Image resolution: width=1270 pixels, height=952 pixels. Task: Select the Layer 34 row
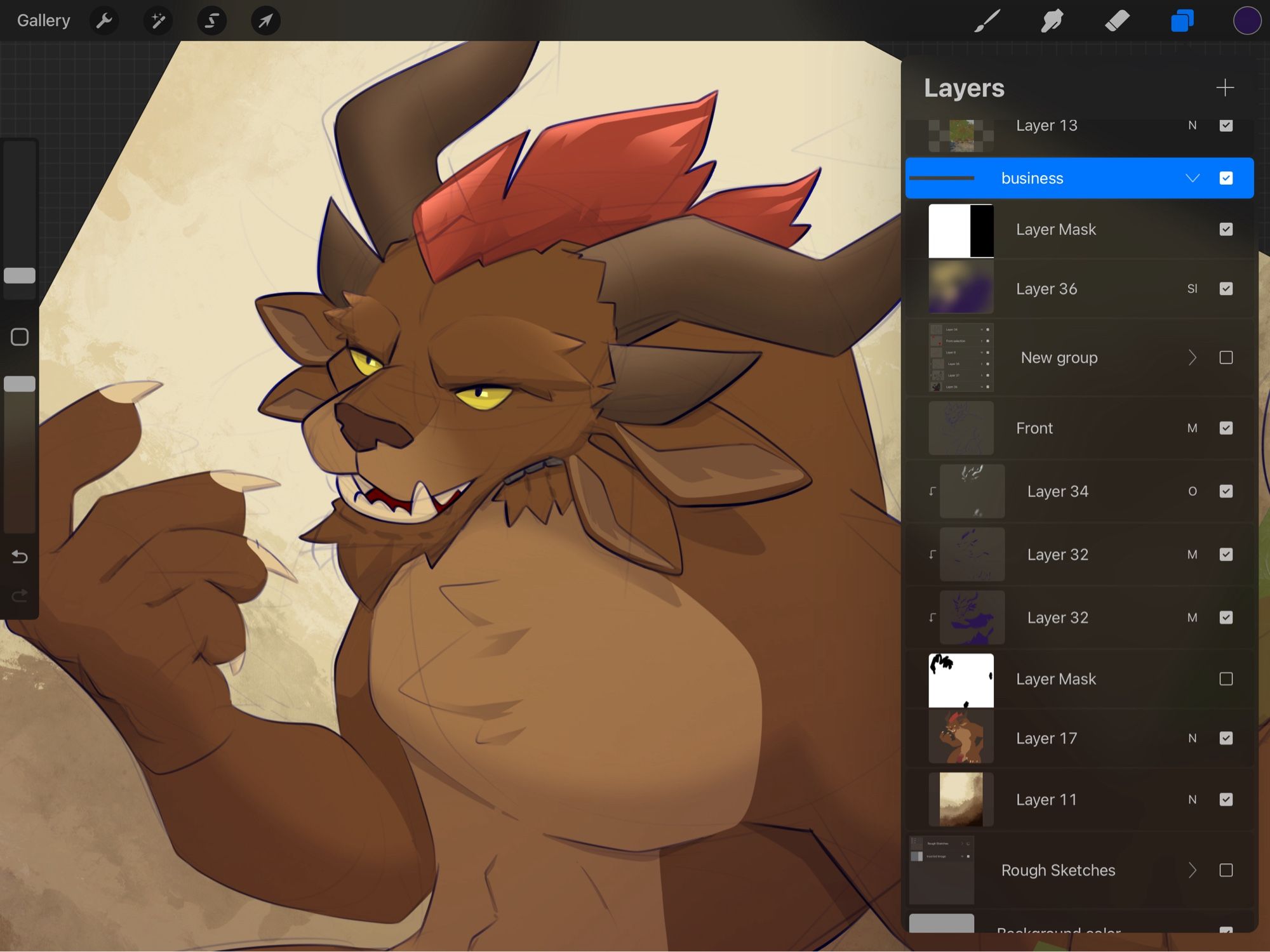pyautogui.click(x=1079, y=491)
